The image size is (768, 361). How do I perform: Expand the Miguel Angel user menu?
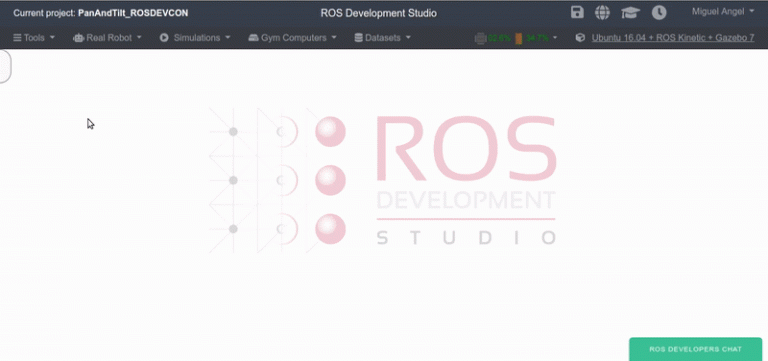tap(723, 11)
